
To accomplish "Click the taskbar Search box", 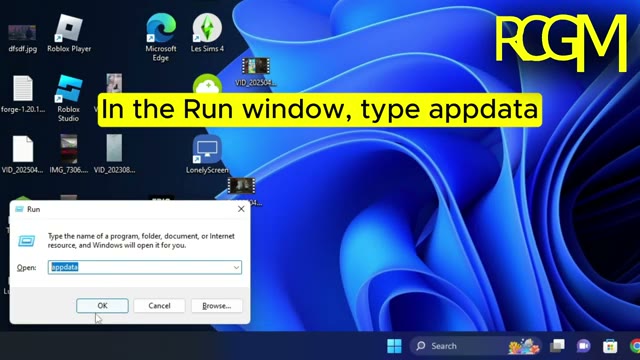I will (476, 346).
